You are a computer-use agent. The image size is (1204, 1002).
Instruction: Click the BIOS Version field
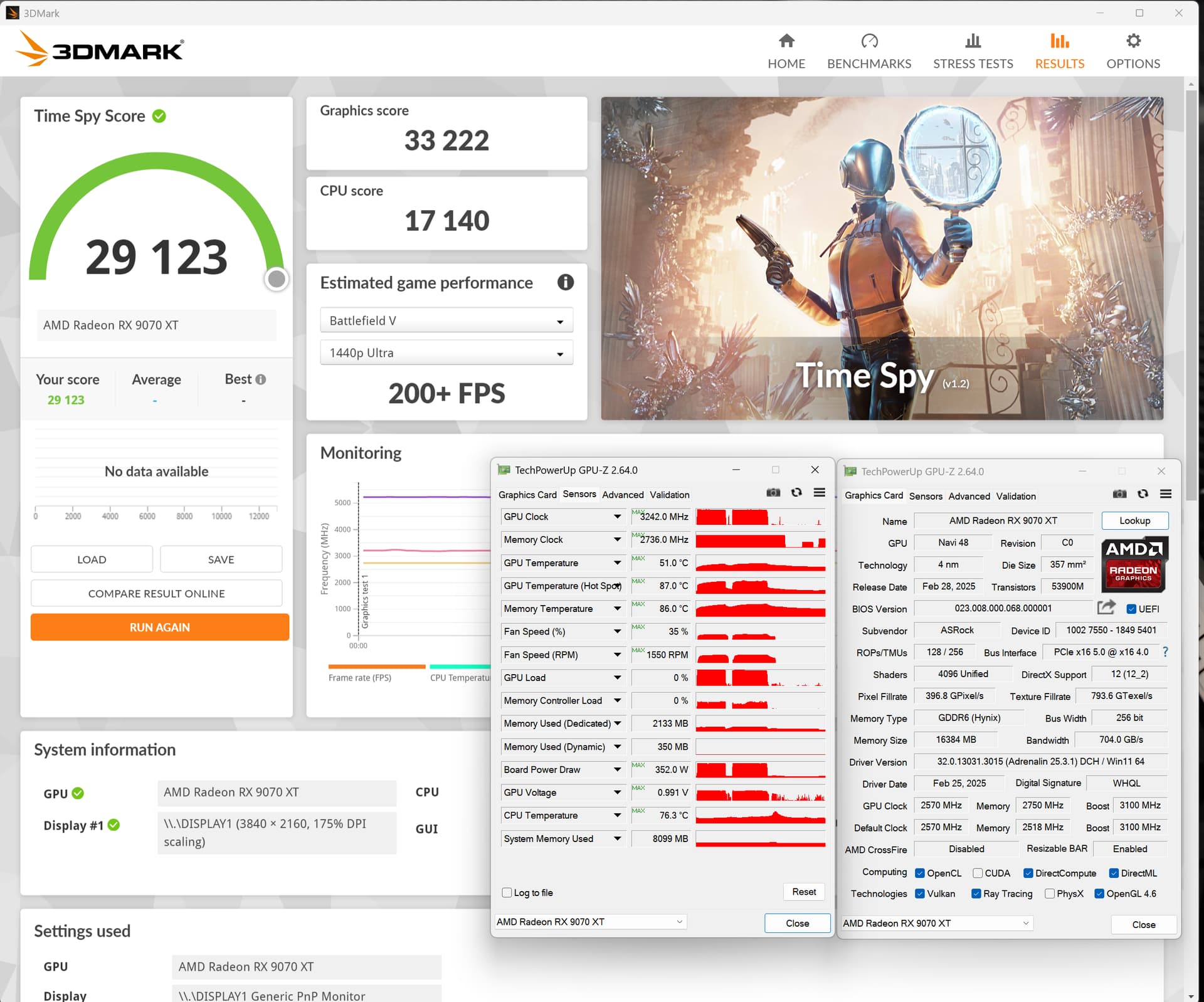(1003, 608)
